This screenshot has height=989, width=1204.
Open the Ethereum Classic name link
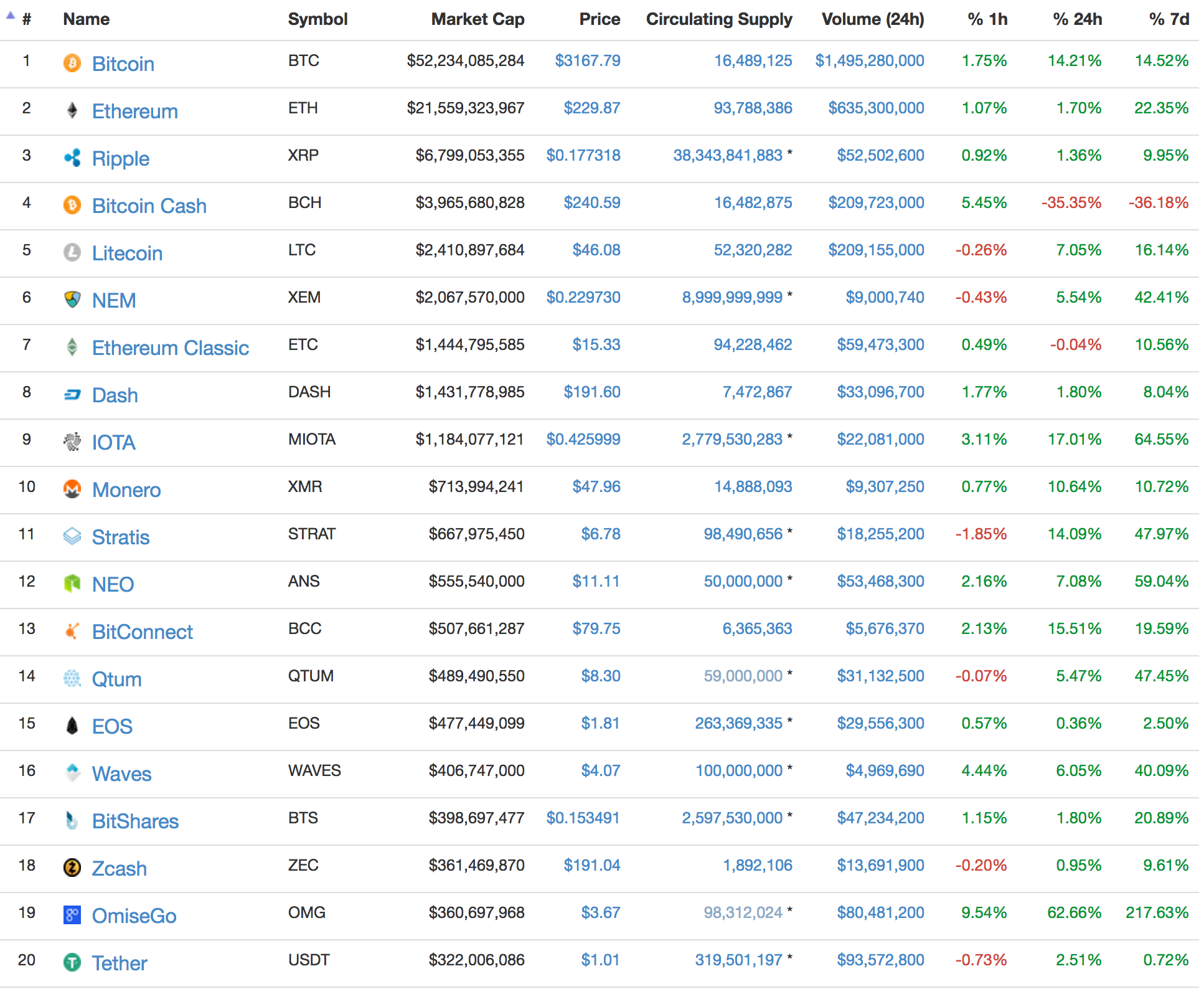click(x=170, y=348)
